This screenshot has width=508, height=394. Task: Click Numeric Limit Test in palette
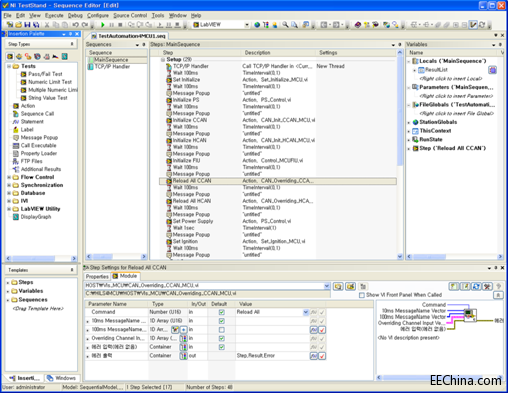50,82
